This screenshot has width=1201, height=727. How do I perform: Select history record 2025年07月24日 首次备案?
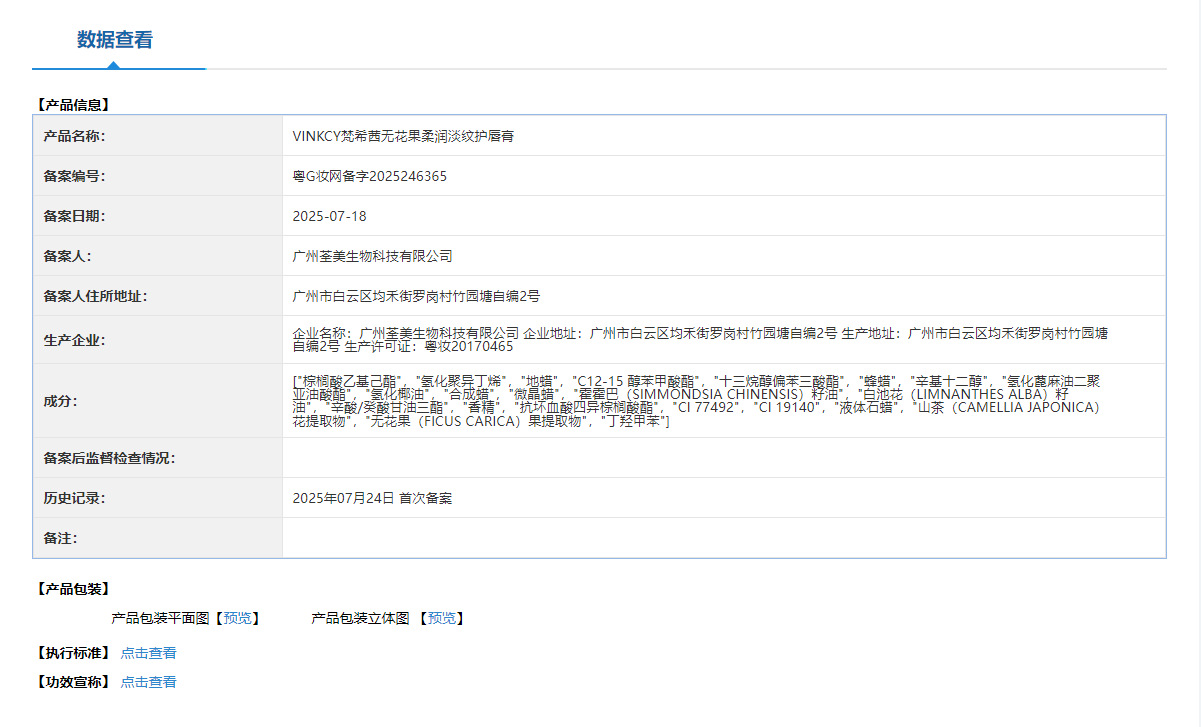372,498
